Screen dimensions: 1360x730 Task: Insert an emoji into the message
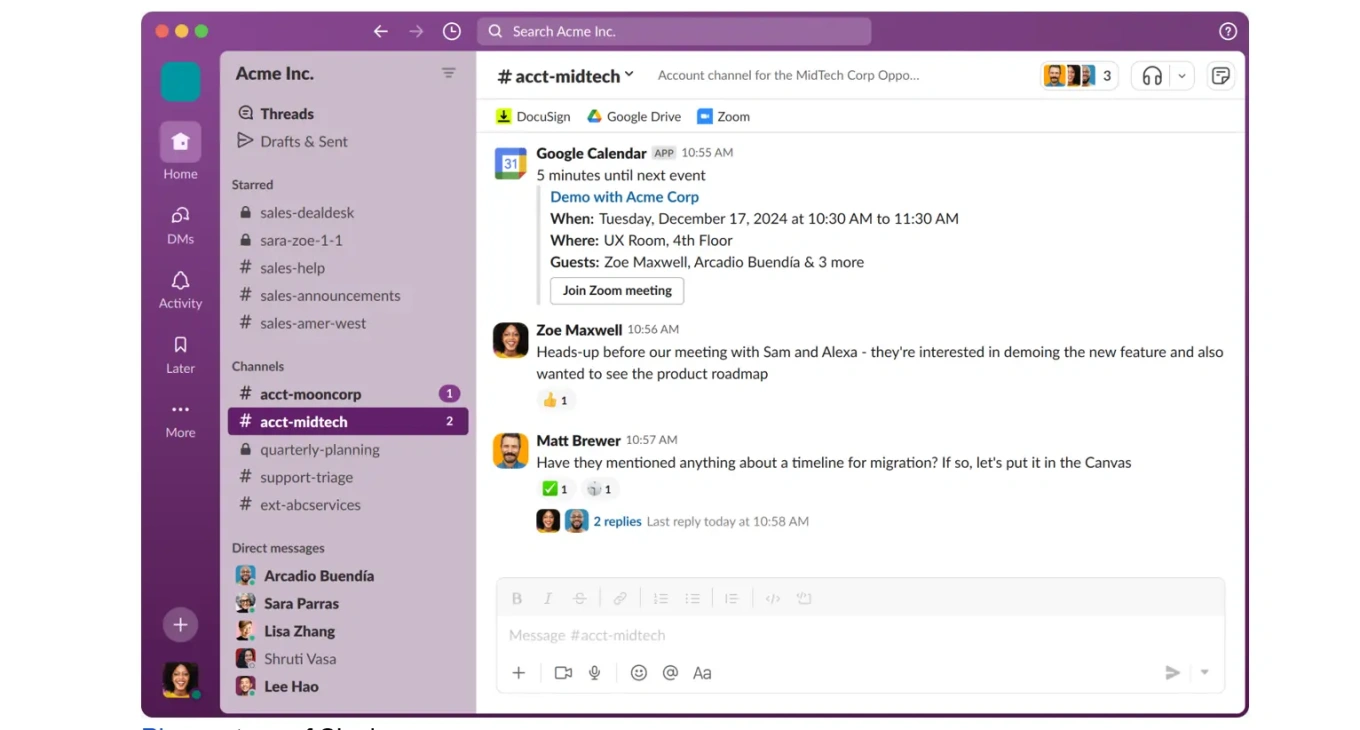pos(639,672)
